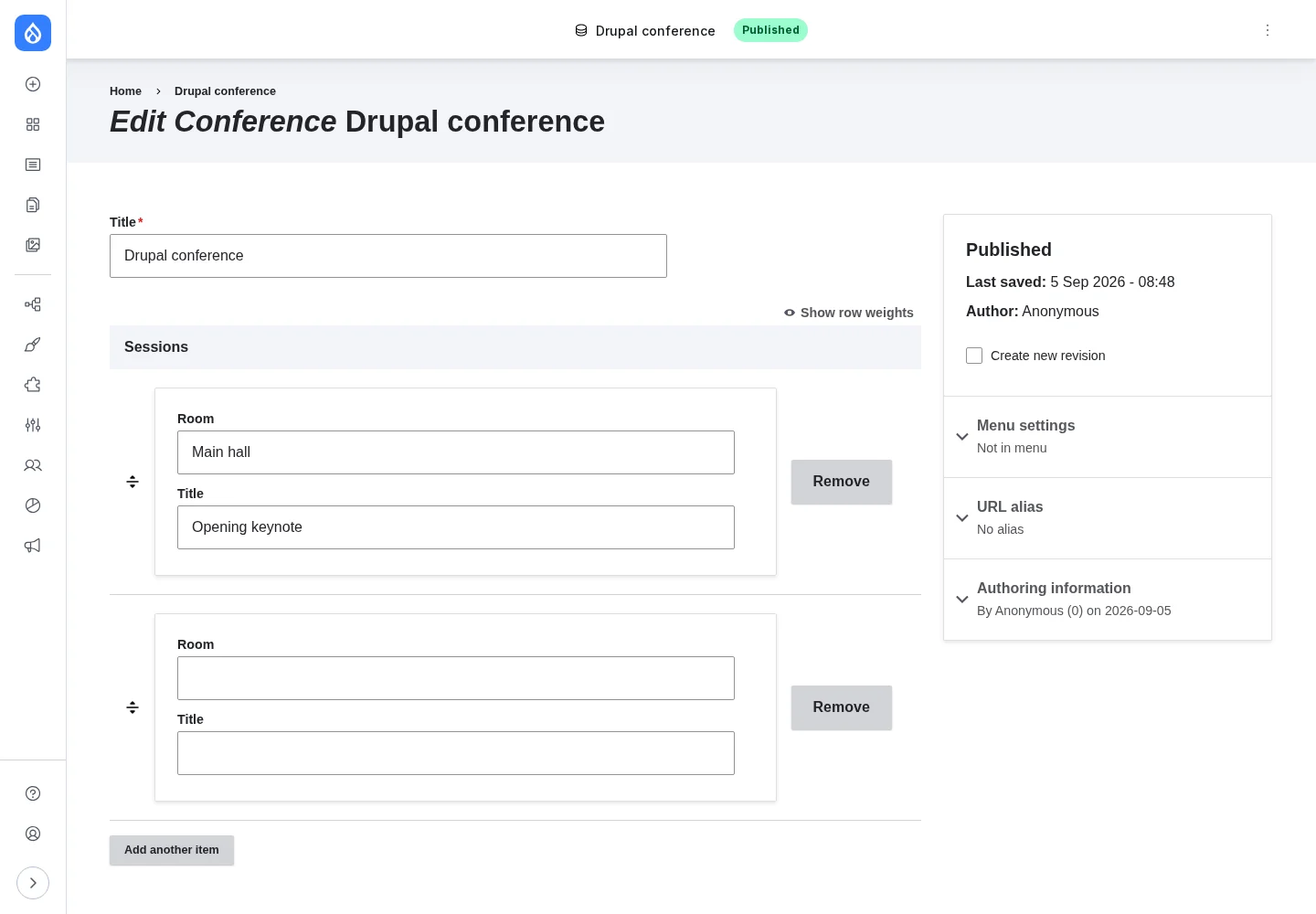
Task: Open the Announcements megaphone icon in sidebar
Action: coord(33,546)
